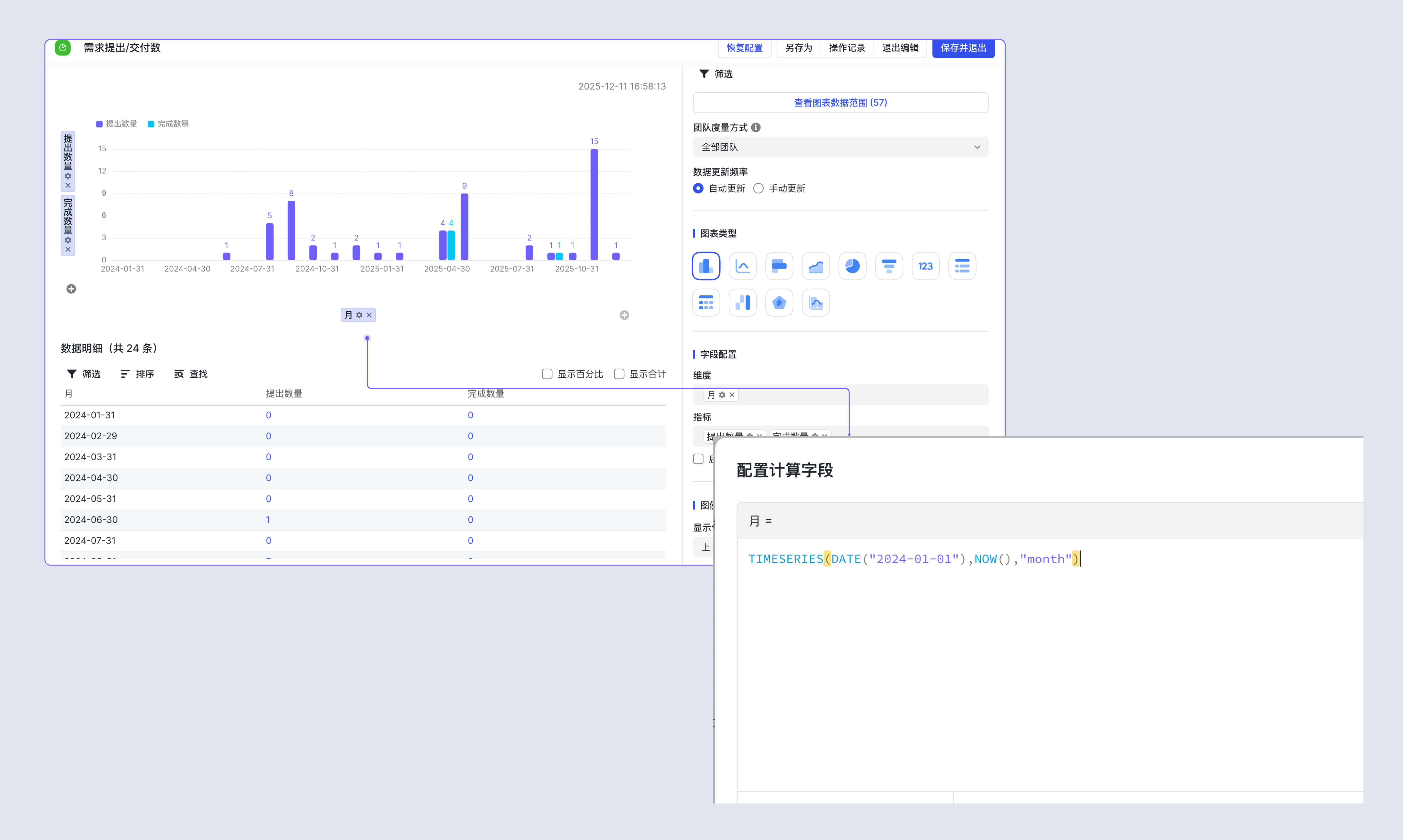Choose the horizontal bar chart type
1403x840 pixels.
[x=779, y=266]
